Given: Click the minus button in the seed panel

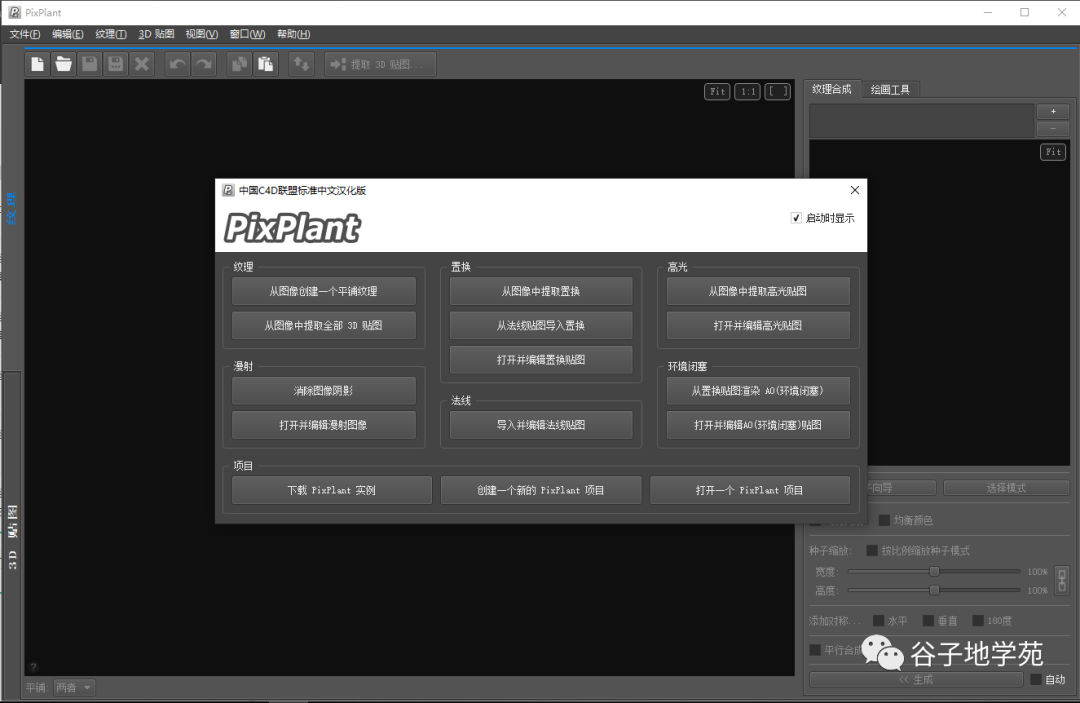Looking at the screenshot, I should coord(1053,129).
